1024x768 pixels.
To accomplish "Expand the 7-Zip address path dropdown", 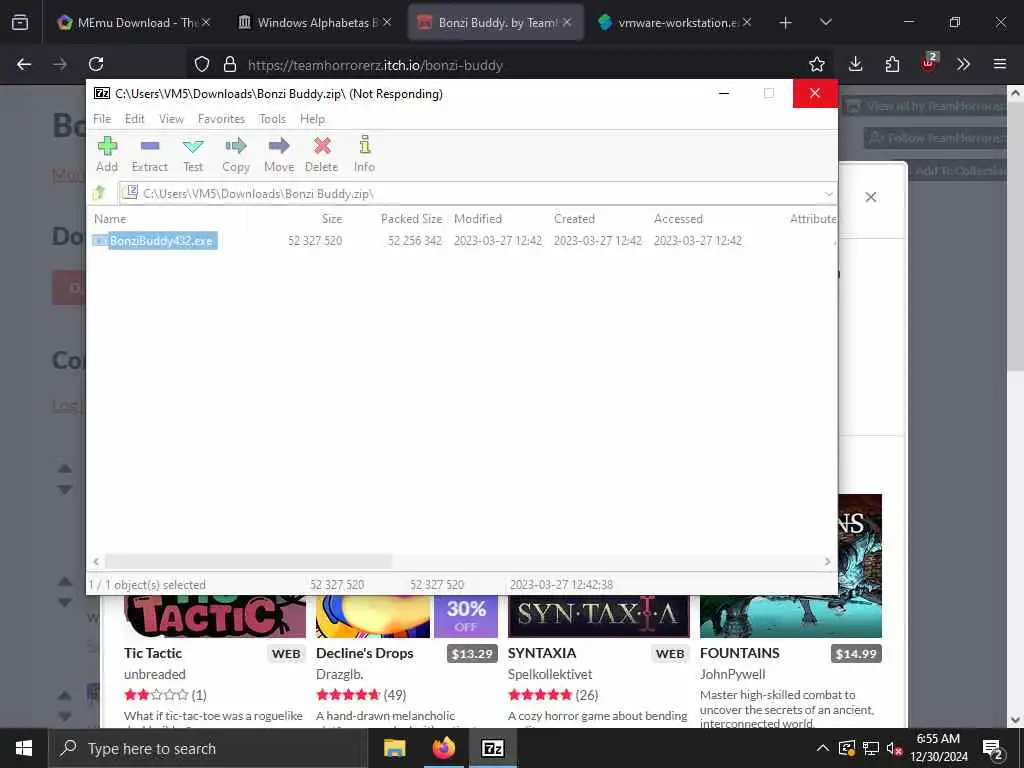I will [x=828, y=193].
